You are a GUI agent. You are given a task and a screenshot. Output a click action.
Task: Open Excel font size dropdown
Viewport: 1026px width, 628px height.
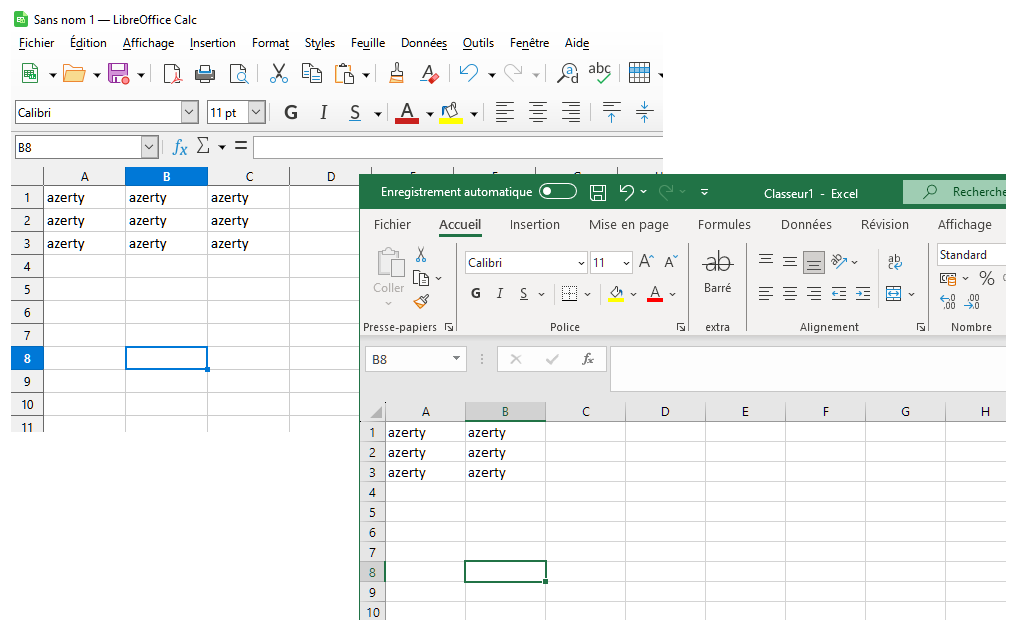click(x=626, y=263)
